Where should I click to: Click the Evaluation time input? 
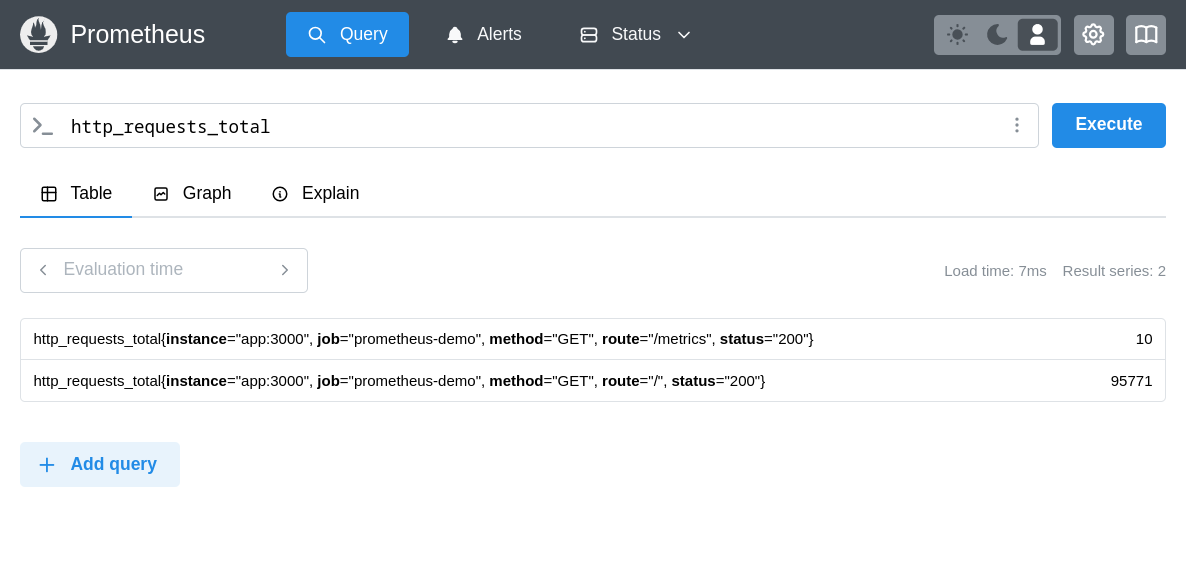[x=163, y=269]
